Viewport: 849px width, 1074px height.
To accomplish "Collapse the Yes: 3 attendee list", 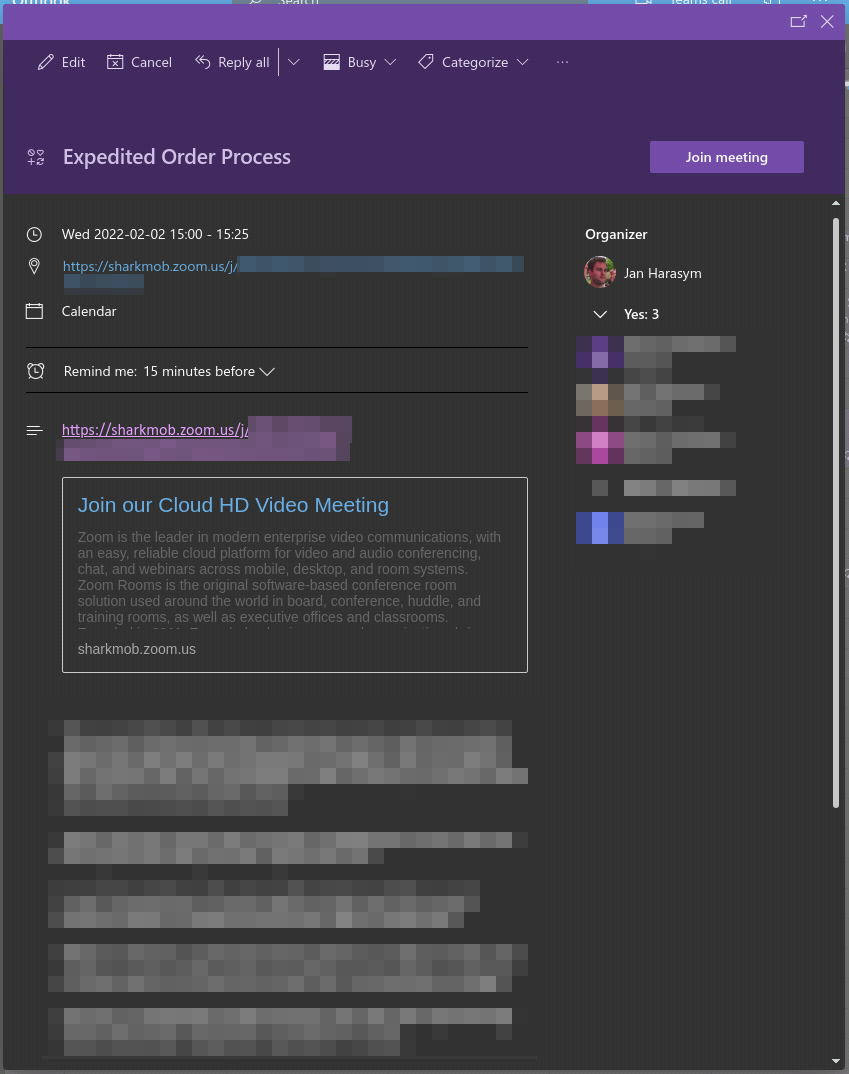I will [600, 314].
